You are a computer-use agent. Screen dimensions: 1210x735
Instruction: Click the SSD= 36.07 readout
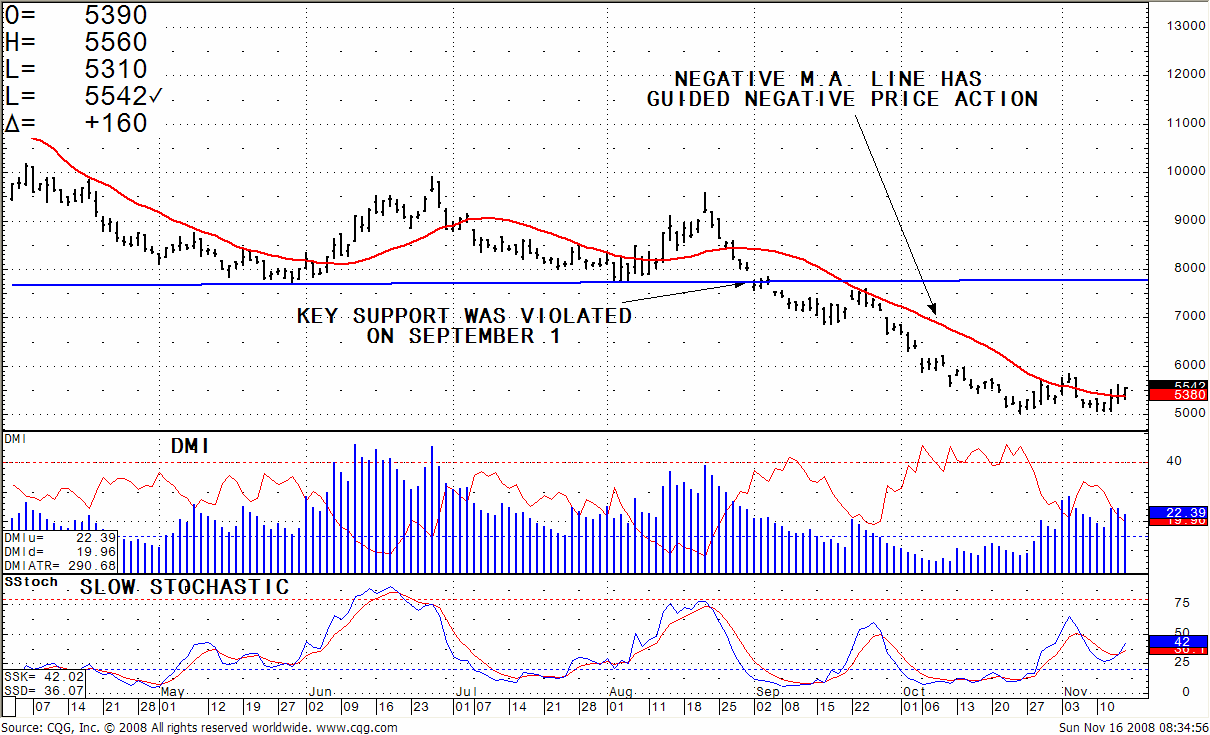[44, 690]
